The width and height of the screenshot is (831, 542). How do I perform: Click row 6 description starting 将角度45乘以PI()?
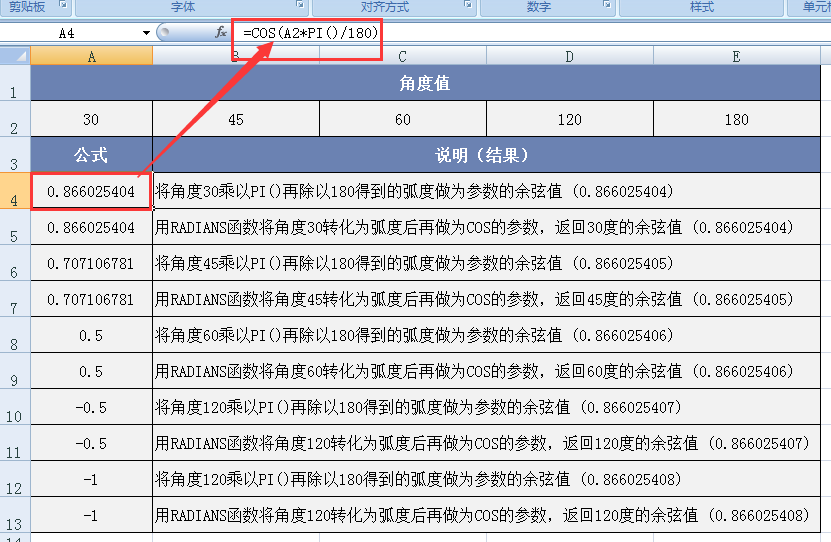(x=487, y=263)
